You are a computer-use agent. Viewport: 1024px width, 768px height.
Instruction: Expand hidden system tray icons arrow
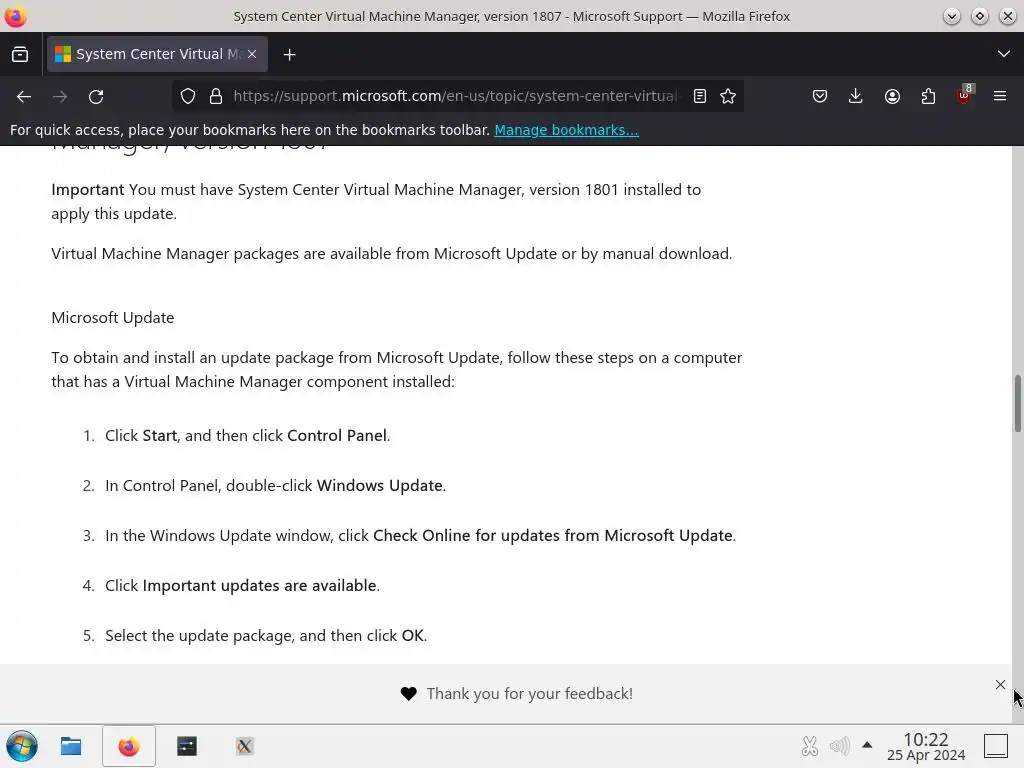point(867,744)
